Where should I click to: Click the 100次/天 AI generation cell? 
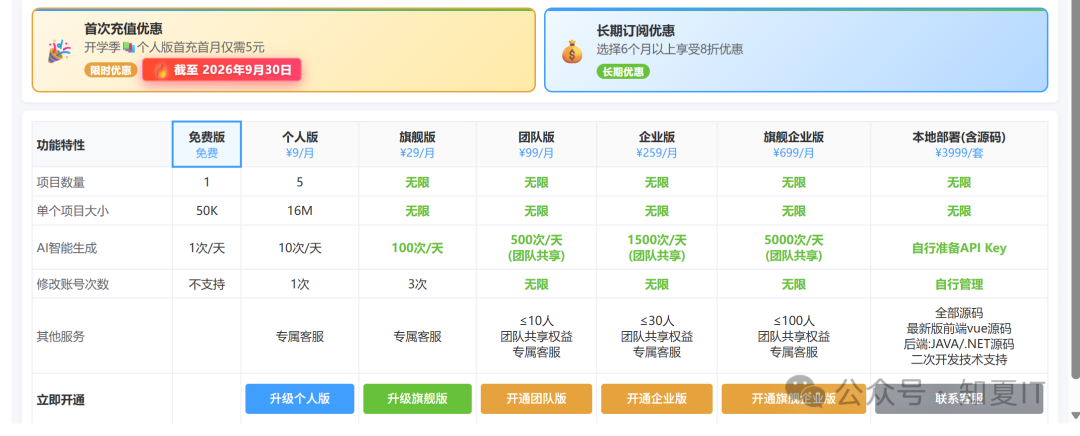tap(417, 248)
